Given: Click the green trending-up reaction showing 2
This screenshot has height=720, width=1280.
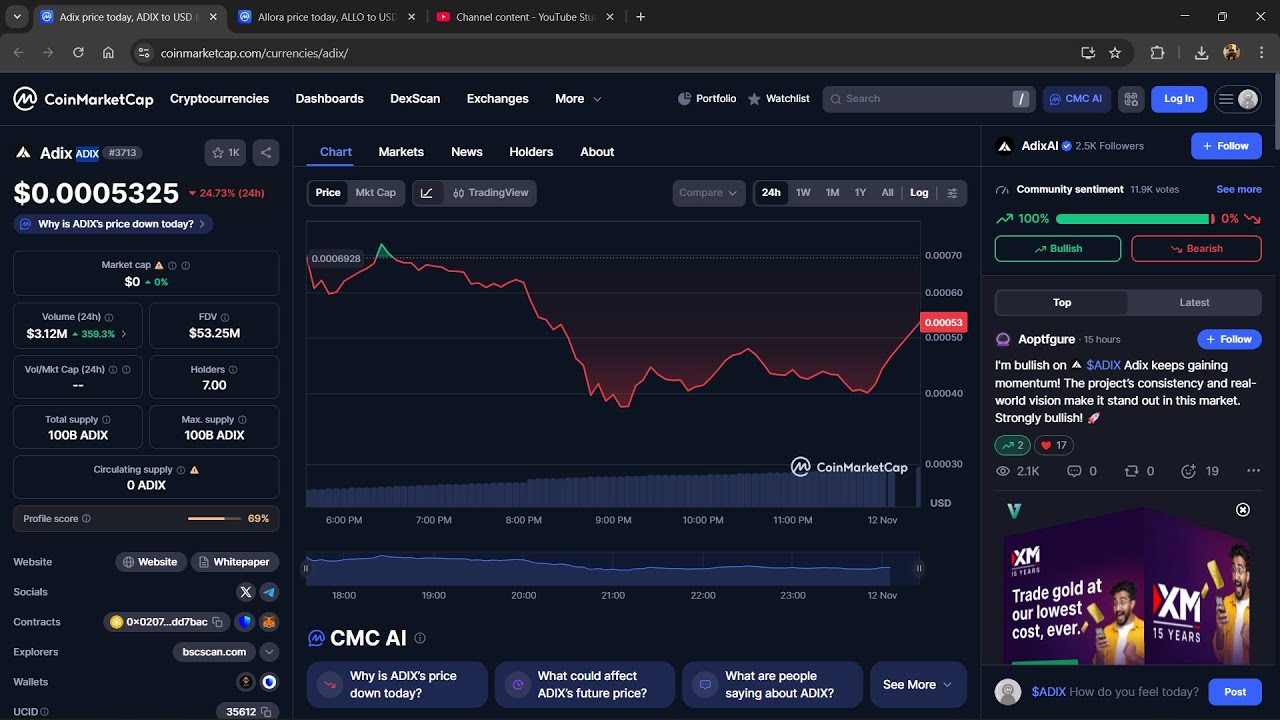Looking at the screenshot, I should tap(1013, 445).
